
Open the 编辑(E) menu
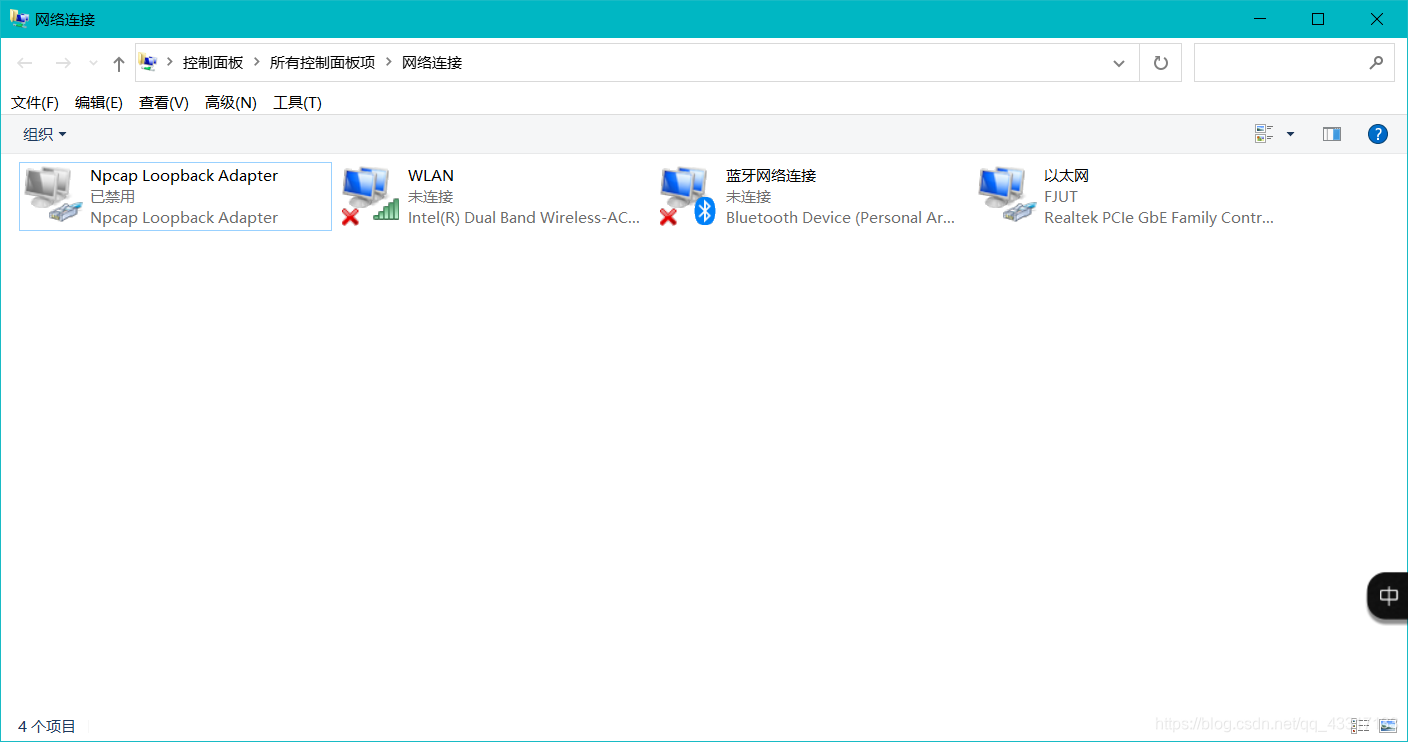pos(99,103)
